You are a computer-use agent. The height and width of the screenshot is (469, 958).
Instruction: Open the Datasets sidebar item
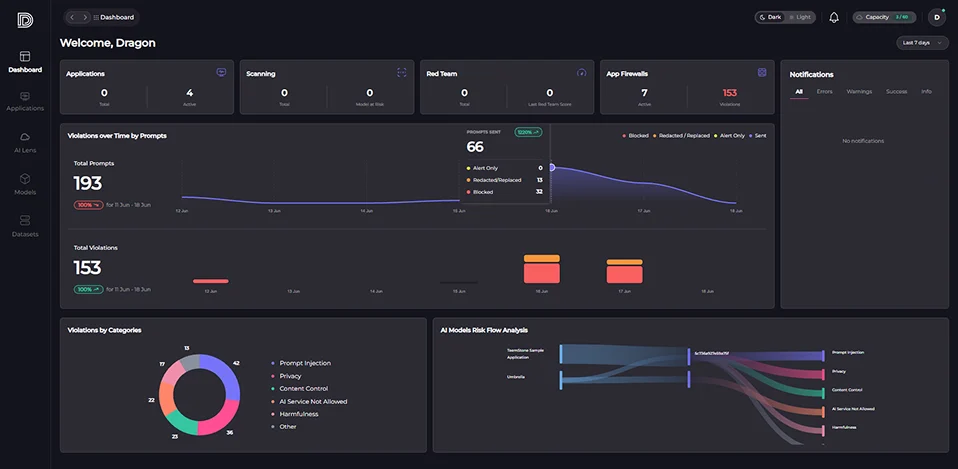click(x=25, y=226)
